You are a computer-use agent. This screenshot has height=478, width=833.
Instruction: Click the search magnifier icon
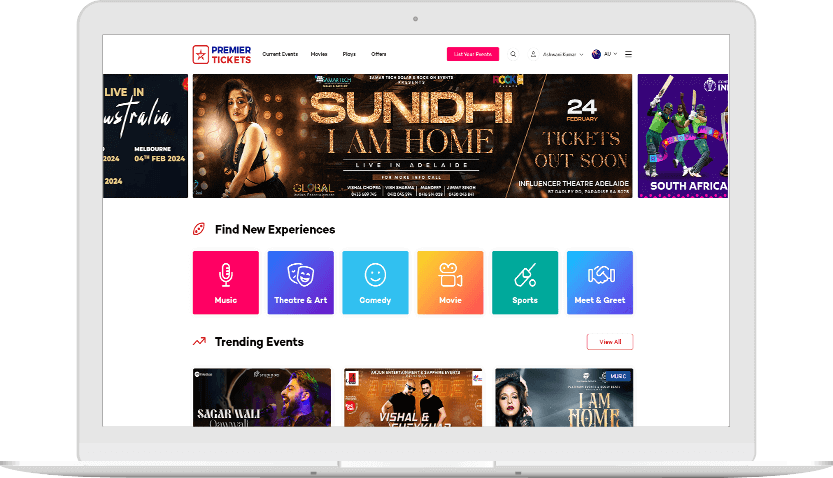click(x=513, y=54)
